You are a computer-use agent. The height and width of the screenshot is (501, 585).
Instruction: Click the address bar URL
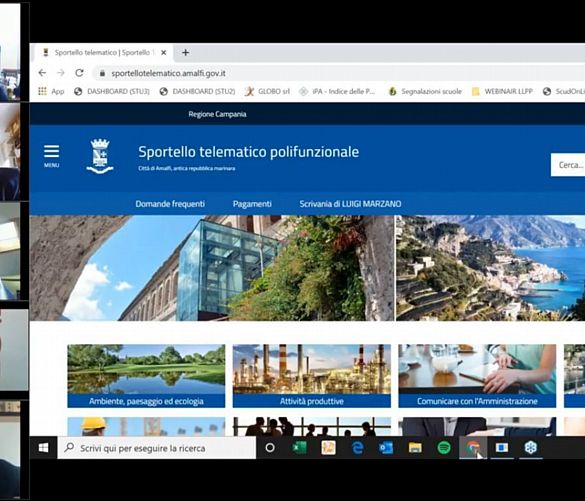pyautogui.click(x=168, y=73)
